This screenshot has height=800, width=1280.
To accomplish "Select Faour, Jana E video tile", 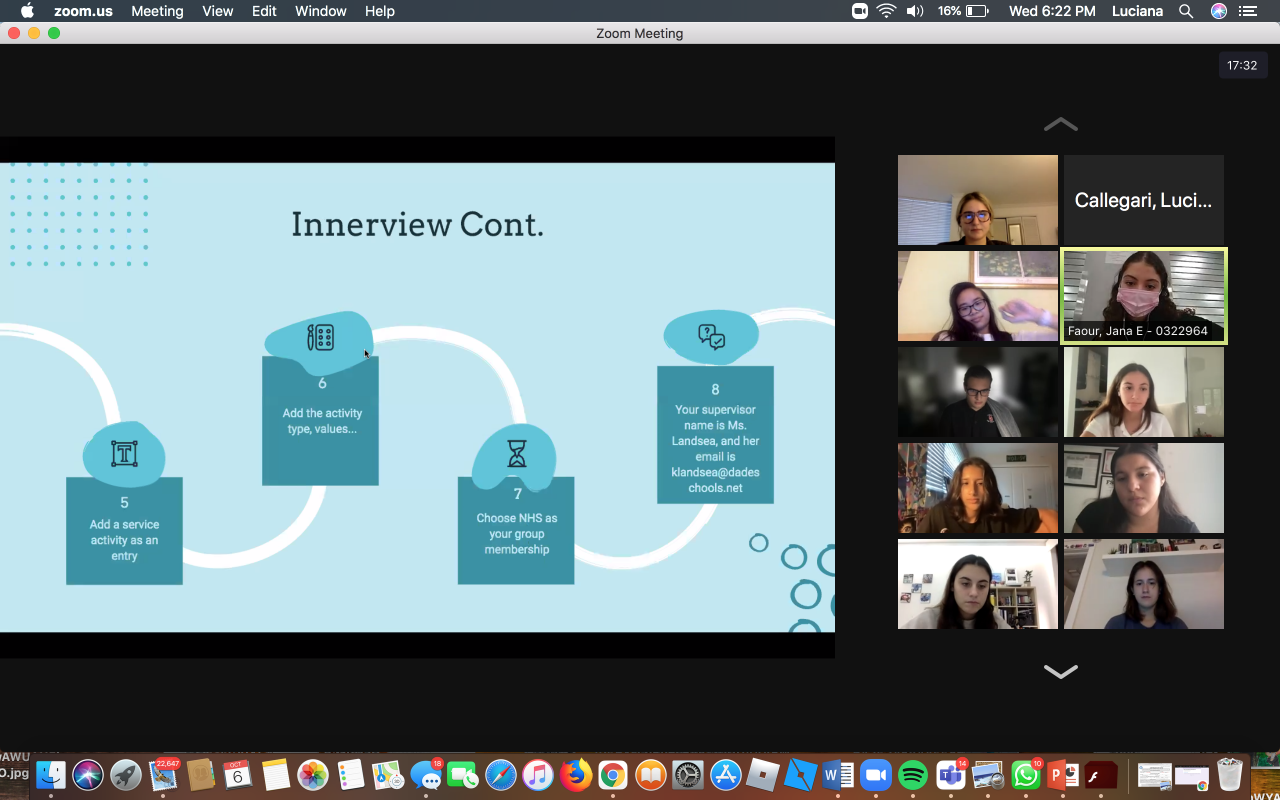I will [1144, 296].
